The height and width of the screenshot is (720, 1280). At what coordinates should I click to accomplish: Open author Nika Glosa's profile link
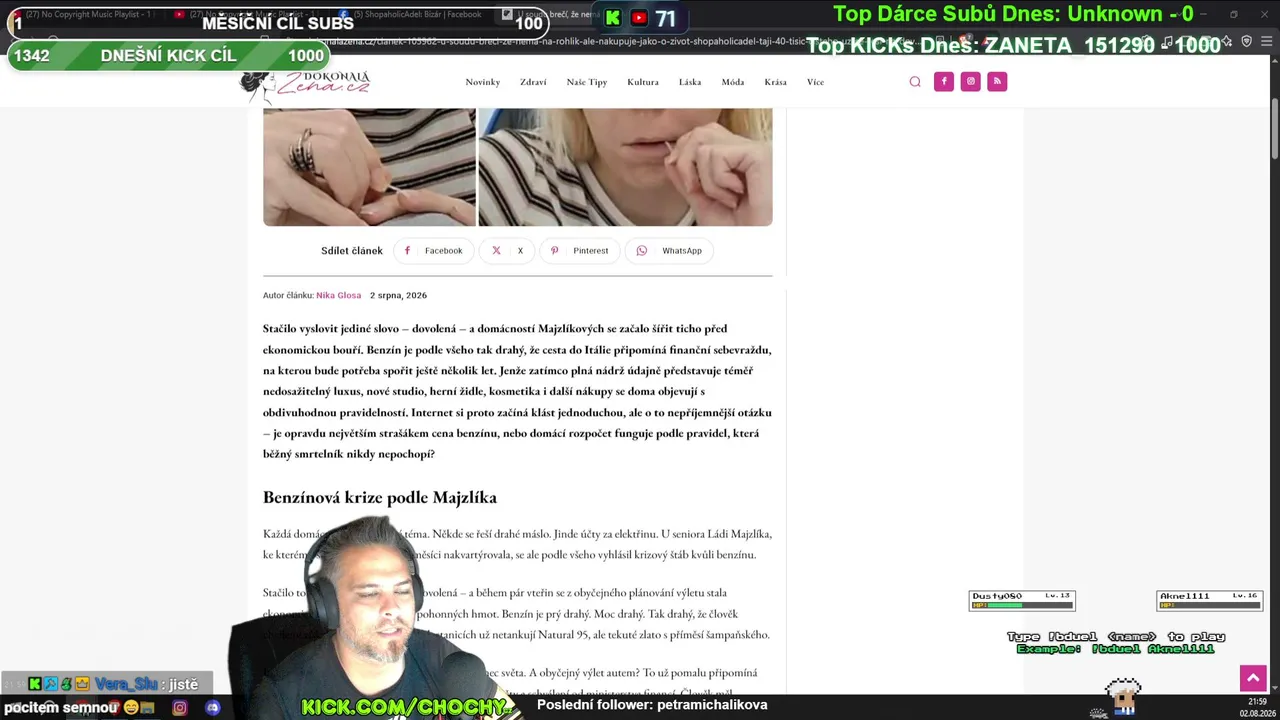338,296
